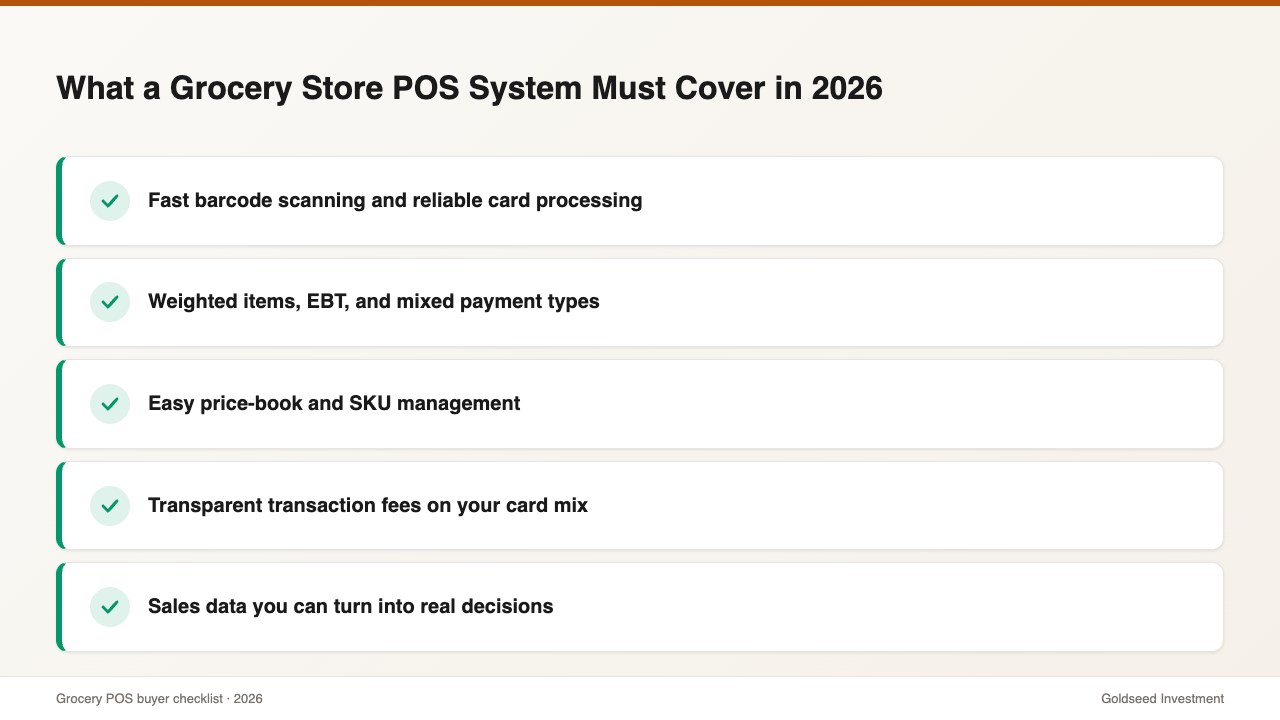Viewport: 1280px width, 720px height.
Task: Click footer text 'Grocery POS buyer checklist · 2026'
Action: pyautogui.click(x=159, y=699)
